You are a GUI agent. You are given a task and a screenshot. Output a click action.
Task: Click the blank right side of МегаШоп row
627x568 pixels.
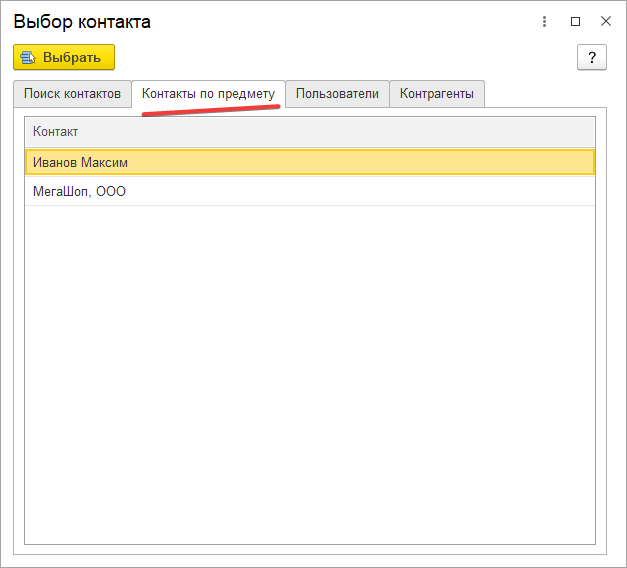tap(450, 191)
